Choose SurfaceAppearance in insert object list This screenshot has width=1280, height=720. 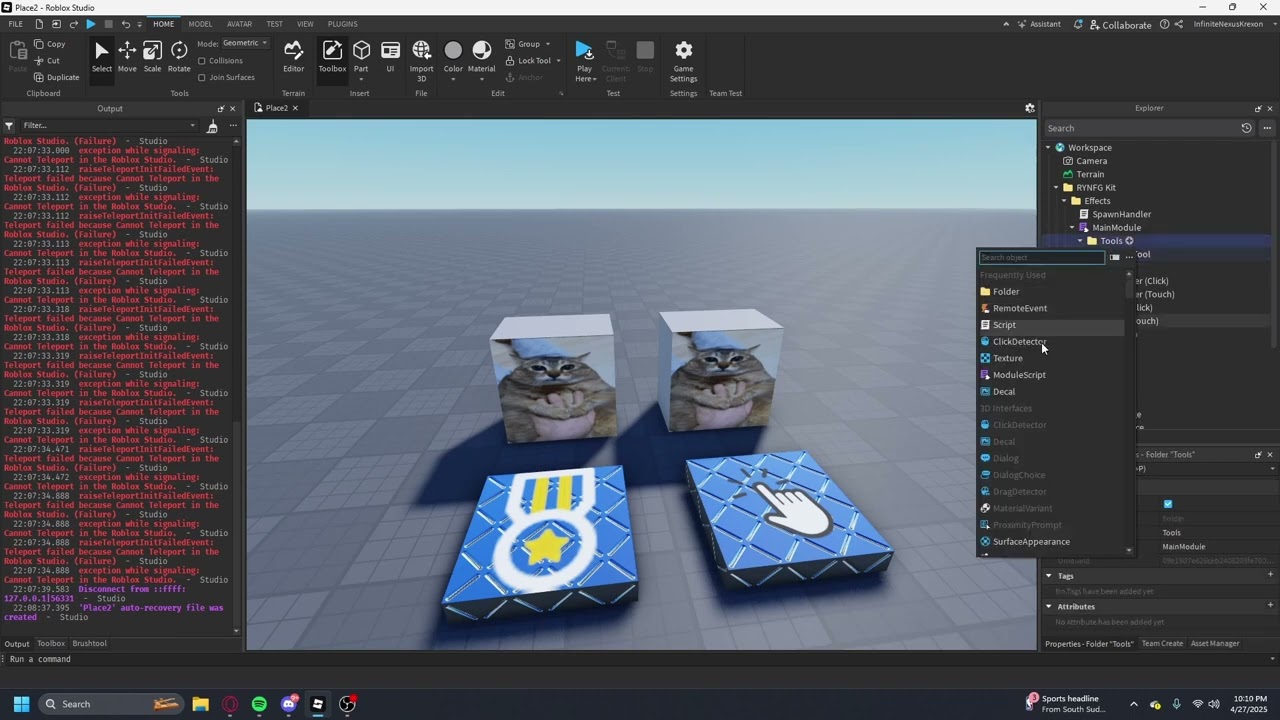pos(1052,542)
